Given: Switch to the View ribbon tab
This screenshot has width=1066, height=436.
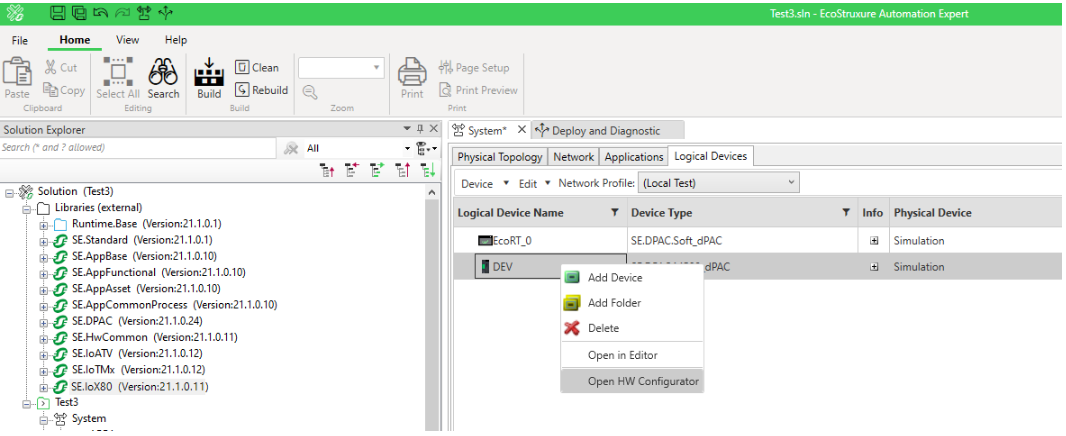Looking at the screenshot, I should pos(128,40).
